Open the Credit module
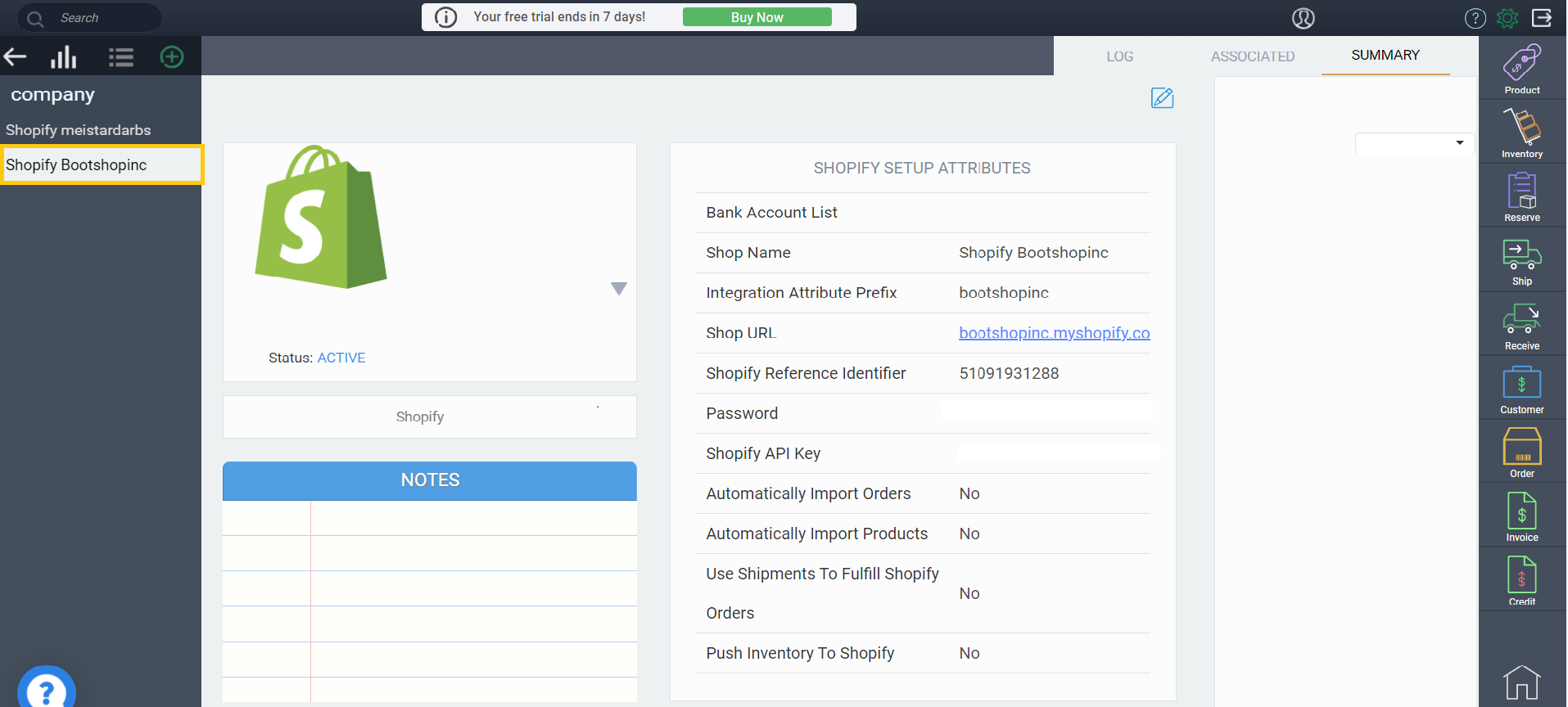 click(x=1522, y=580)
